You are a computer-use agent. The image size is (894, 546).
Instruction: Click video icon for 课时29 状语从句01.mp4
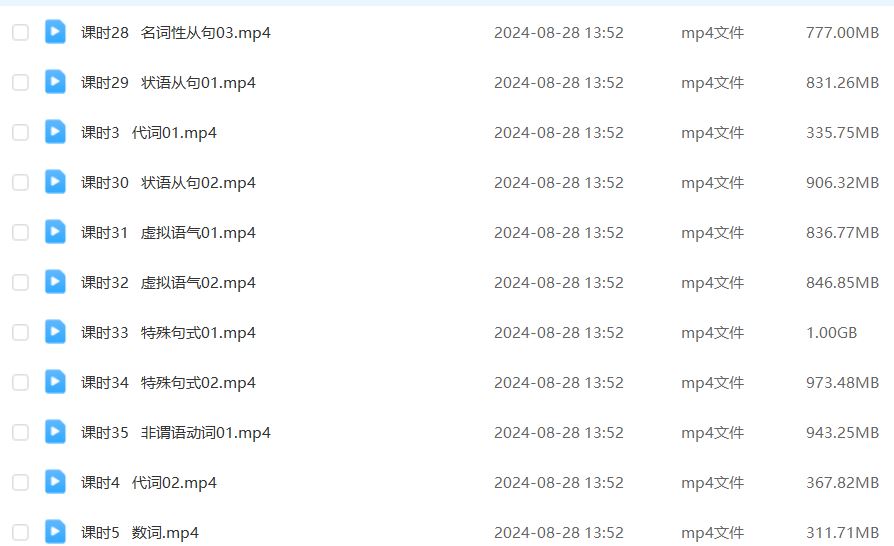55,82
